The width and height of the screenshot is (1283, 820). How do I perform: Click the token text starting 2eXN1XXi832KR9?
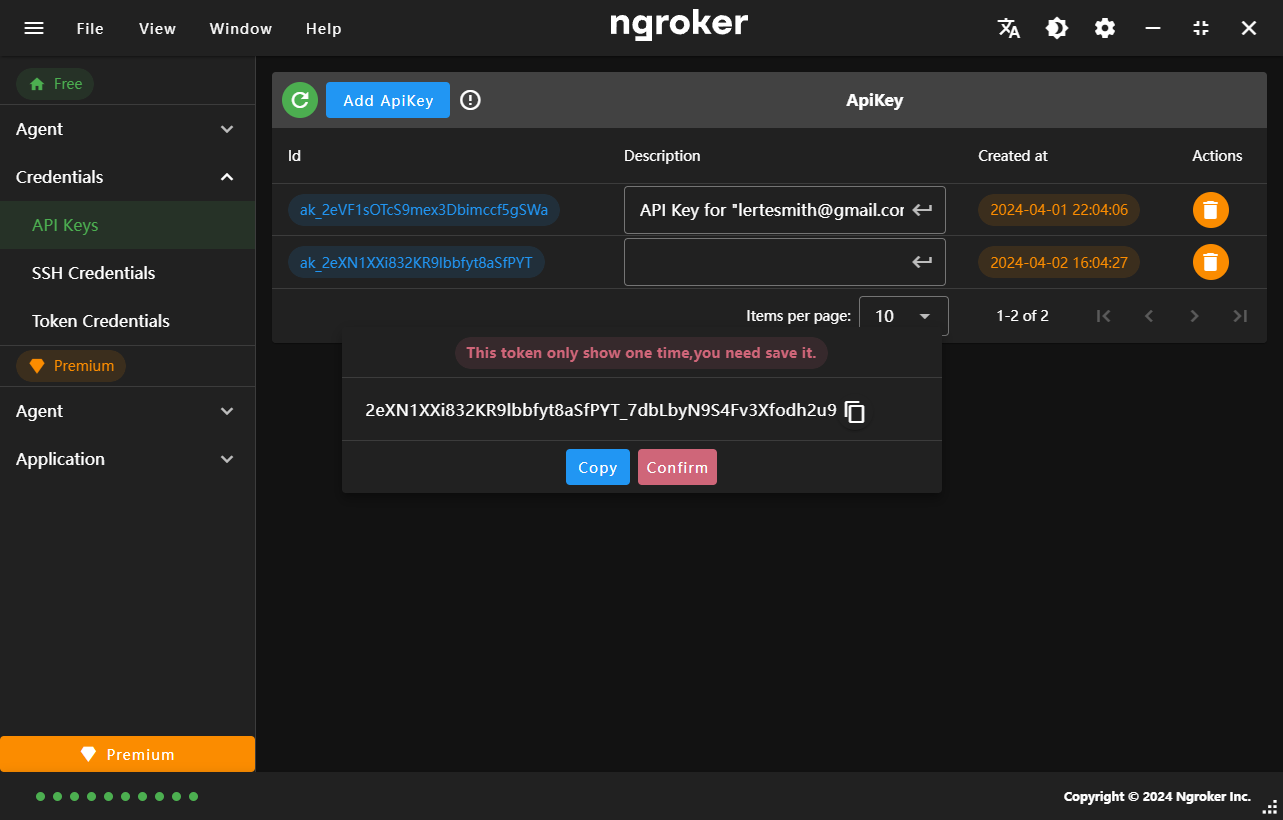click(601, 410)
